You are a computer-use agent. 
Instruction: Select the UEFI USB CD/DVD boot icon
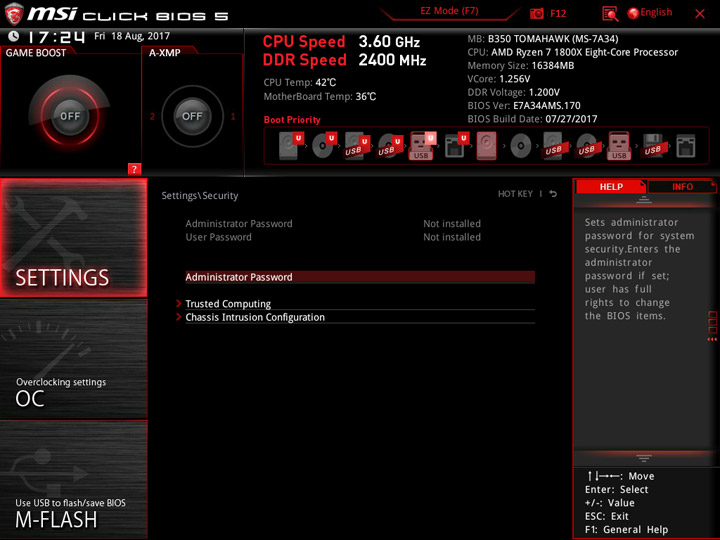[390, 146]
